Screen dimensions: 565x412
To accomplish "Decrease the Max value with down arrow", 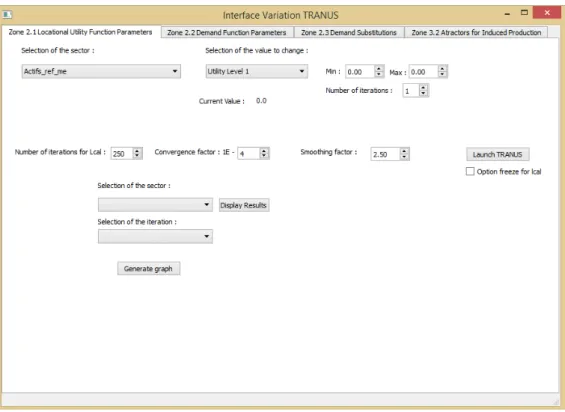I will [443, 75].
